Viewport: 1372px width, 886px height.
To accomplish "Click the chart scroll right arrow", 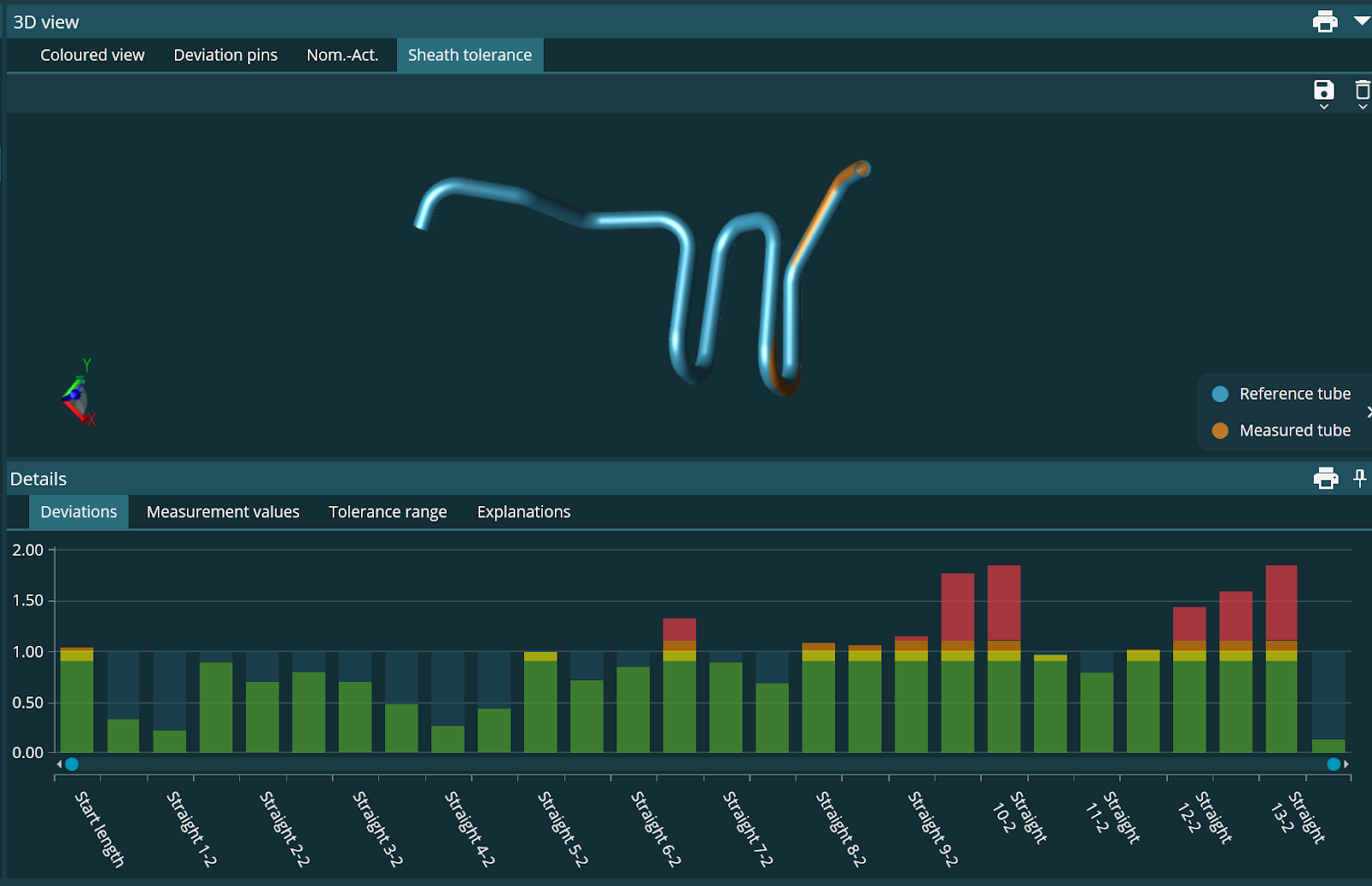I will point(1347,764).
